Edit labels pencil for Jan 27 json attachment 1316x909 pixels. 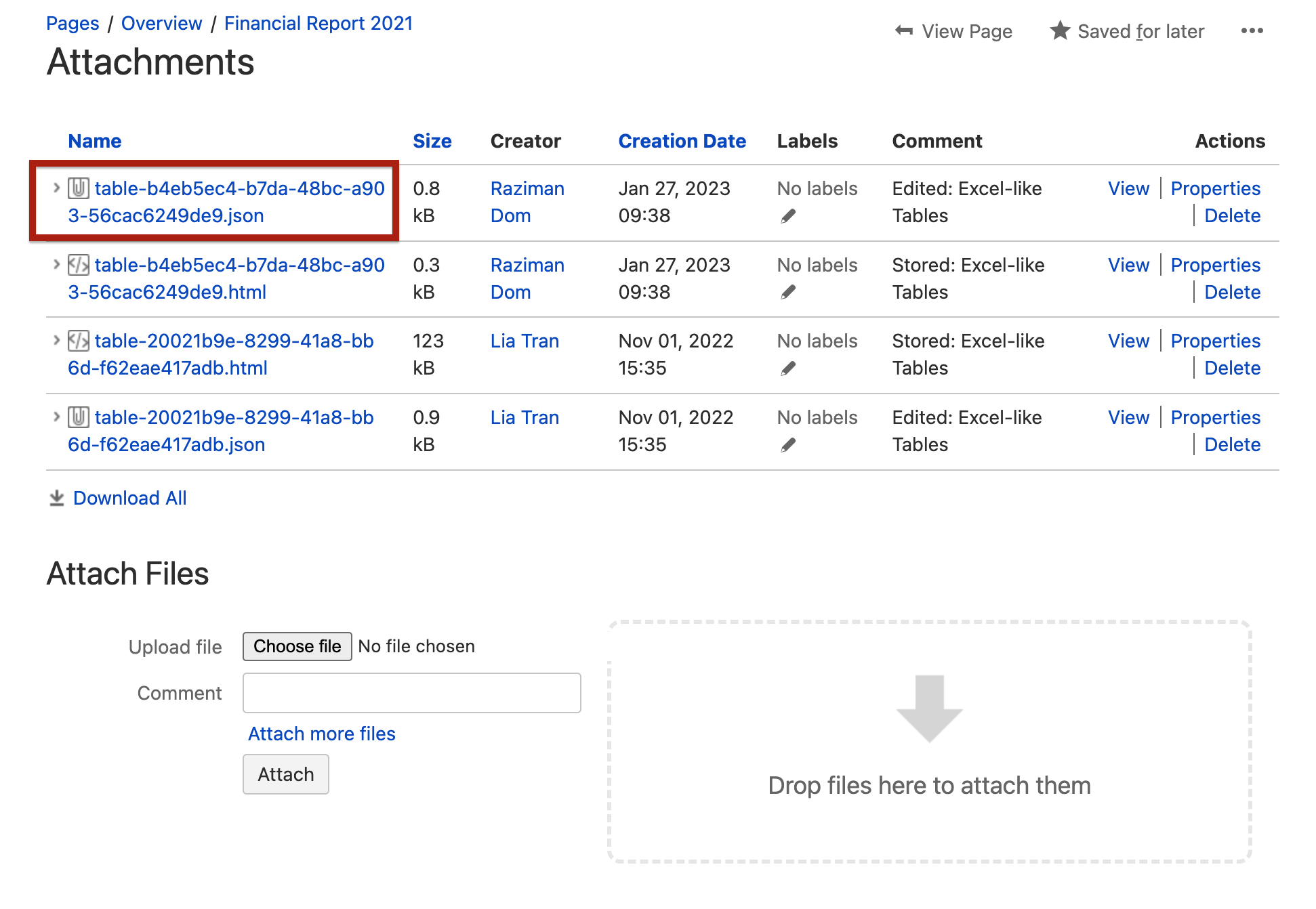click(787, 216)
